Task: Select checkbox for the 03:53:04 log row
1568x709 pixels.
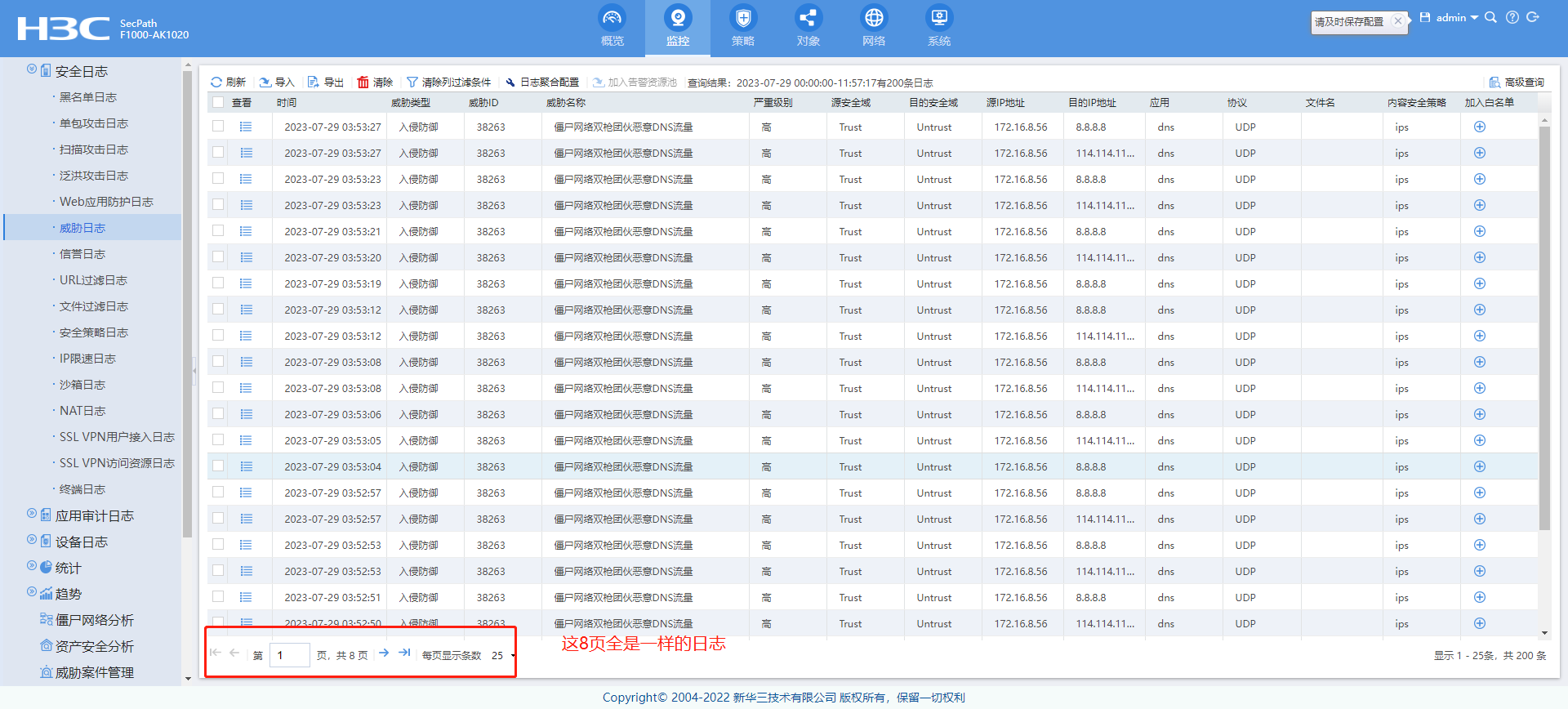Action: [218, 466]
